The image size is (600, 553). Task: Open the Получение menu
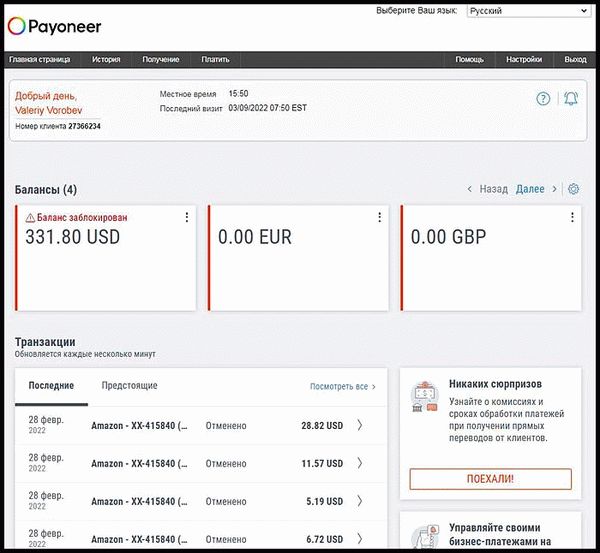click(161, 59)
